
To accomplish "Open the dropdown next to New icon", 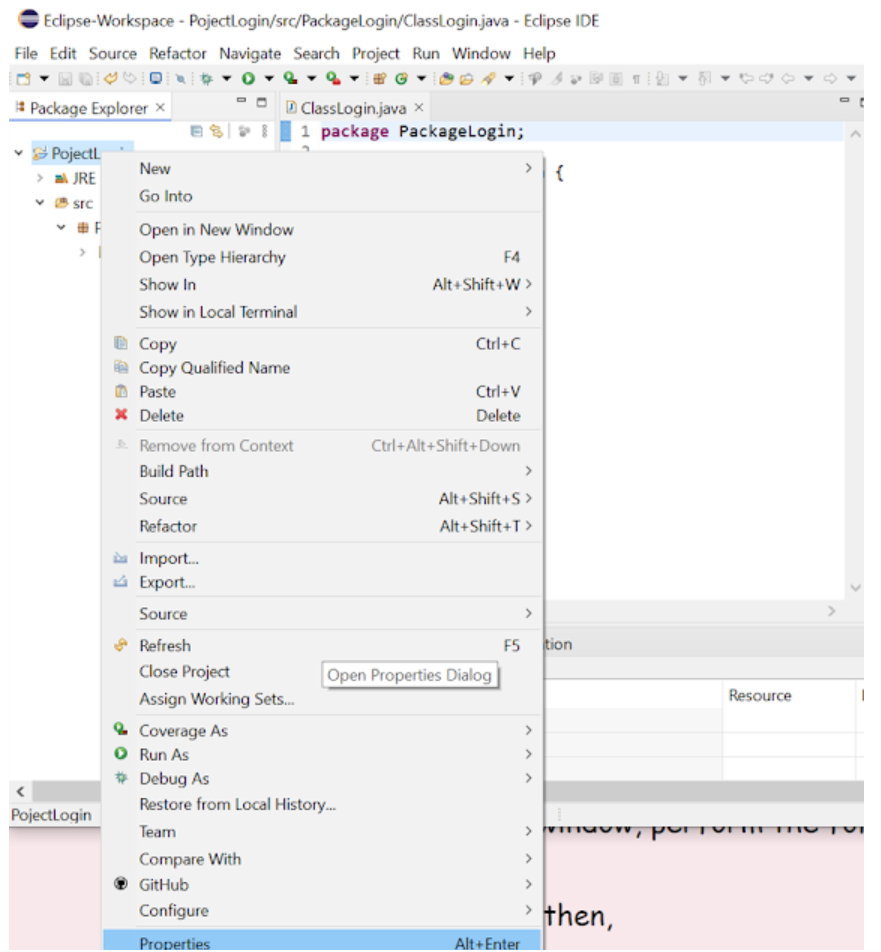I will (x=44, y=79).
